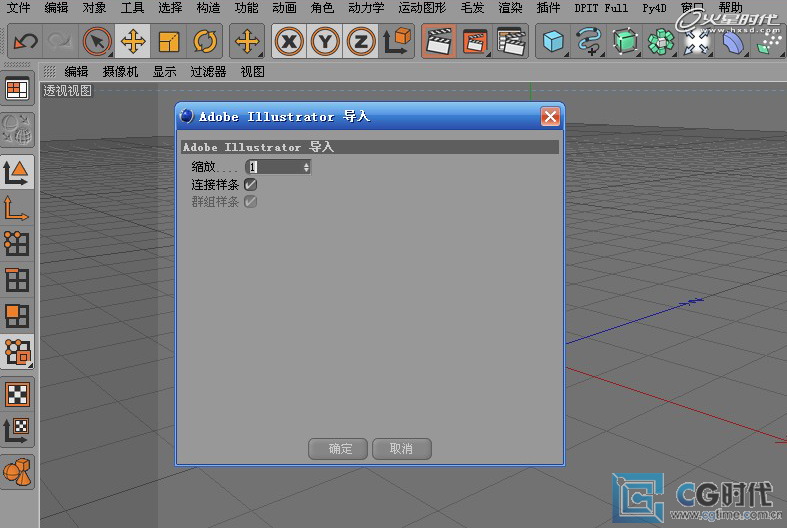Render the active view clapperboard
The width and height of the screenshot is (787, 528).
(x=439, y=41)
